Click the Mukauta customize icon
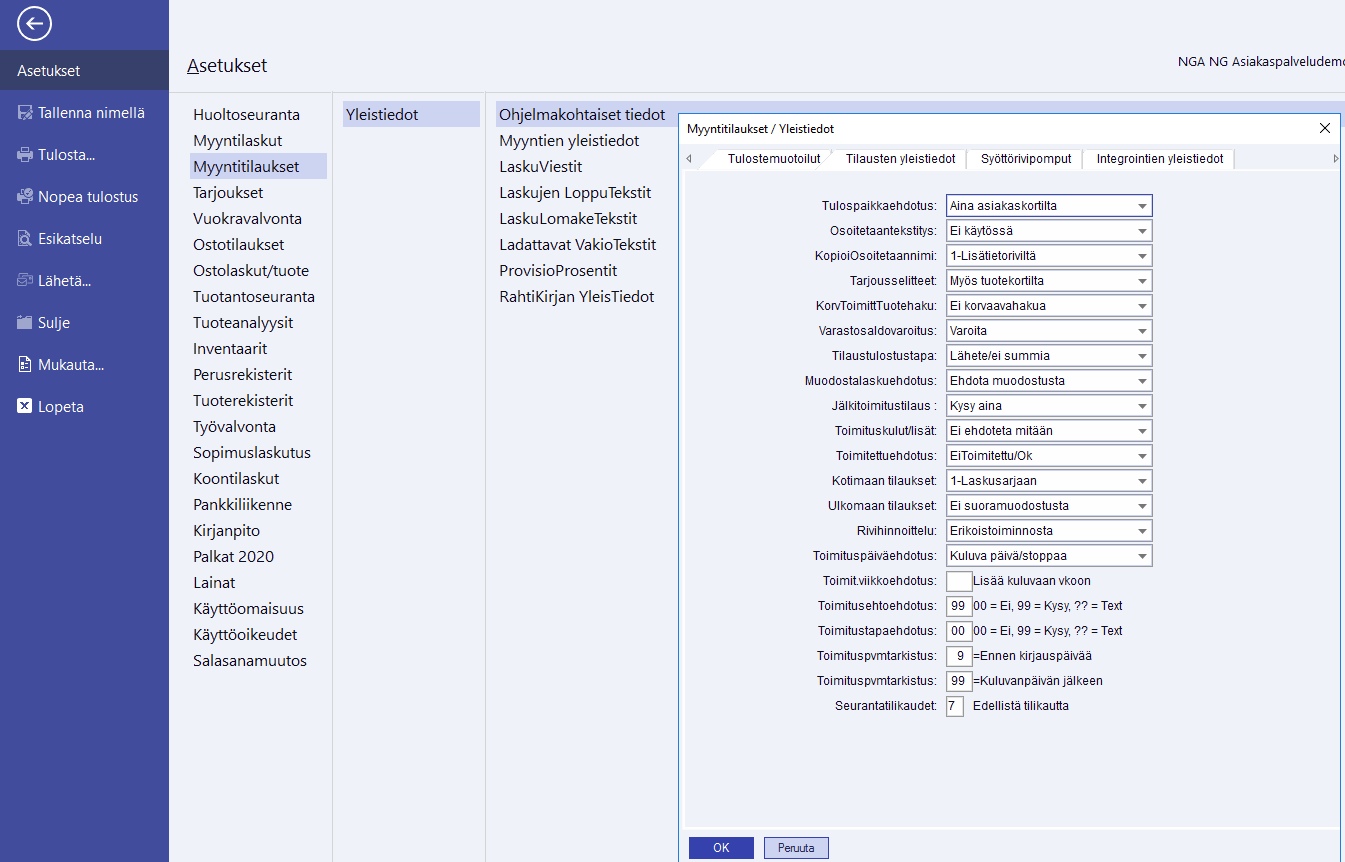 coord(25,365)
